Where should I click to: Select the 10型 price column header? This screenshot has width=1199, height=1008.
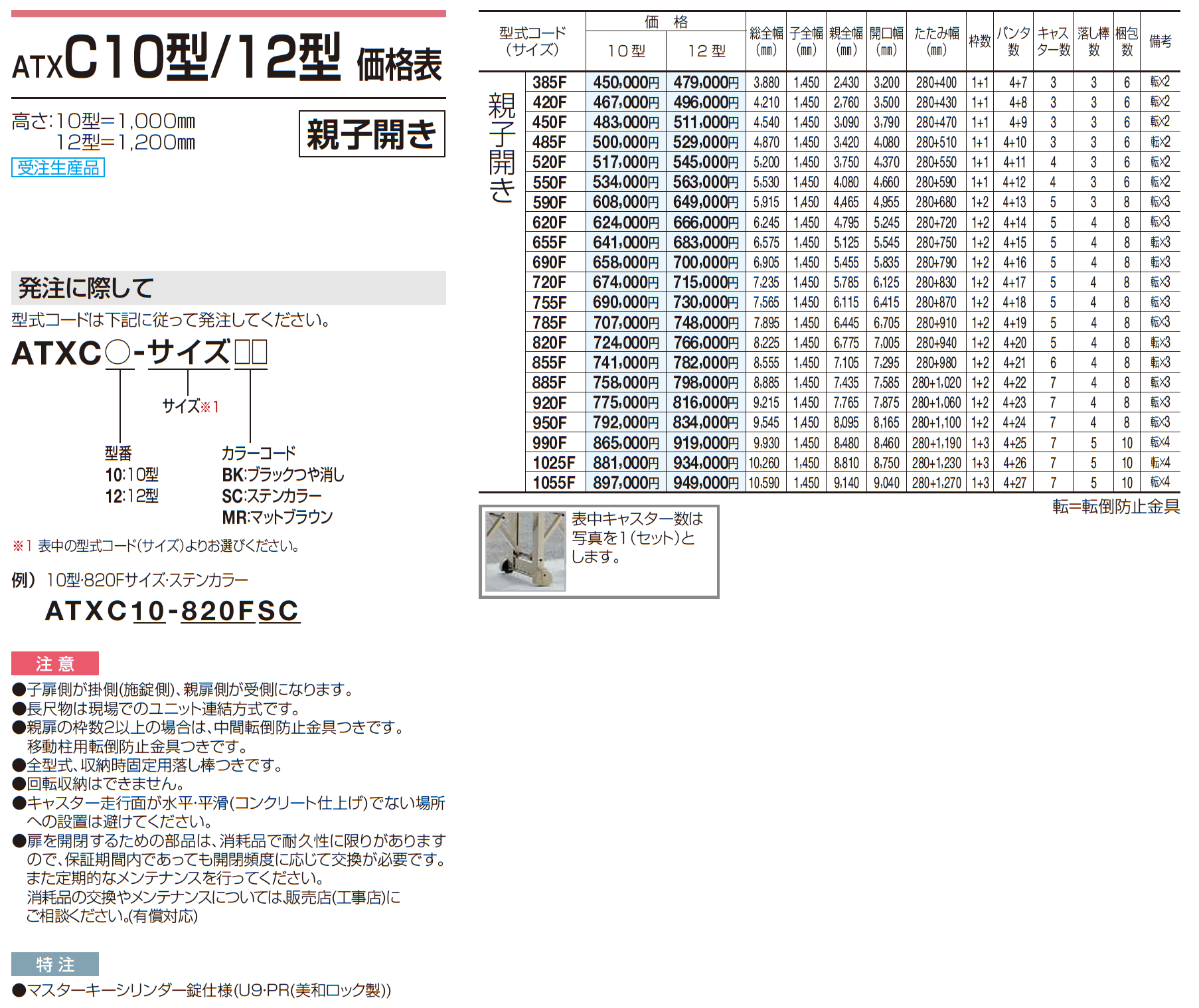click(625, 51)
